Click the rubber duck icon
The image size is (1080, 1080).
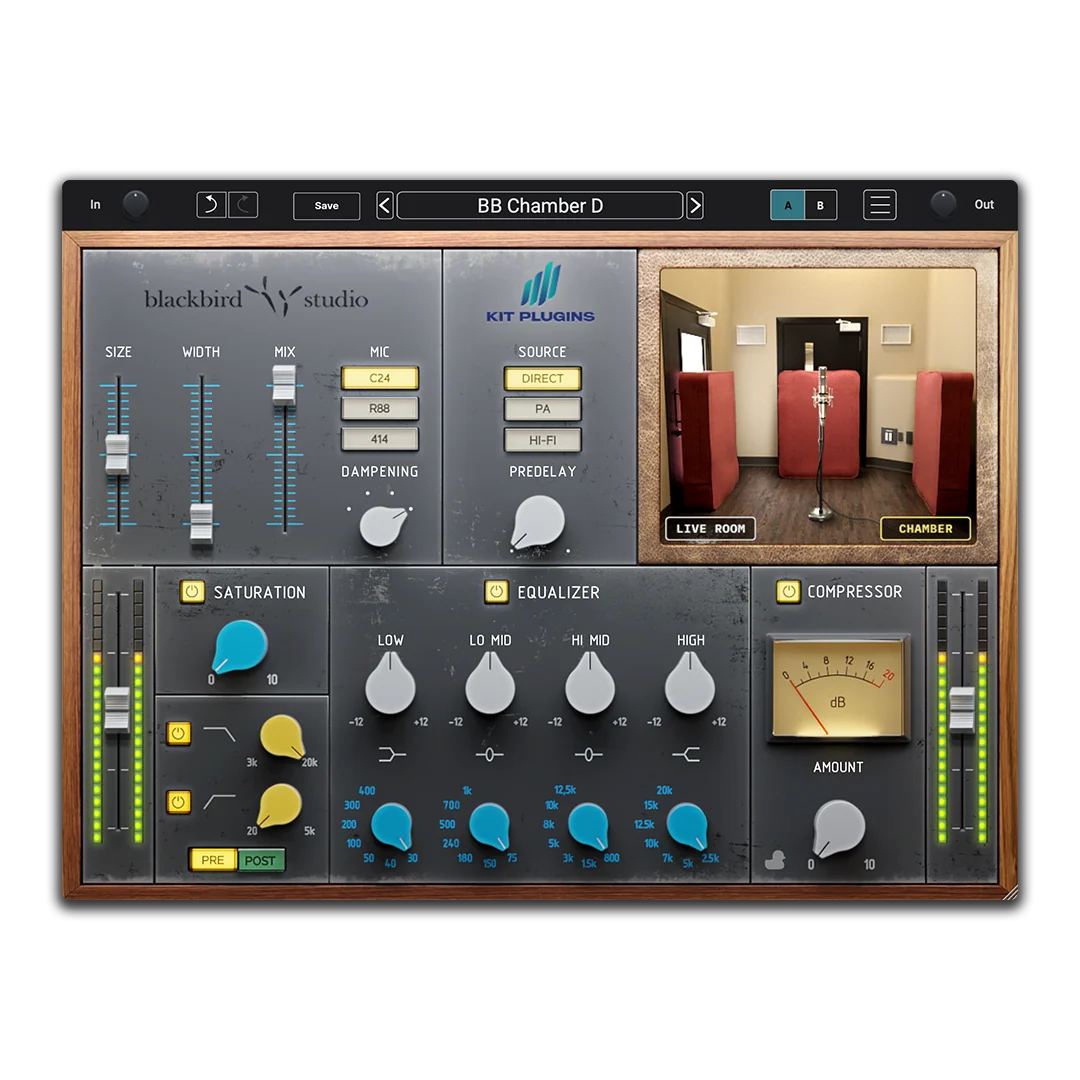click(776, 860)
